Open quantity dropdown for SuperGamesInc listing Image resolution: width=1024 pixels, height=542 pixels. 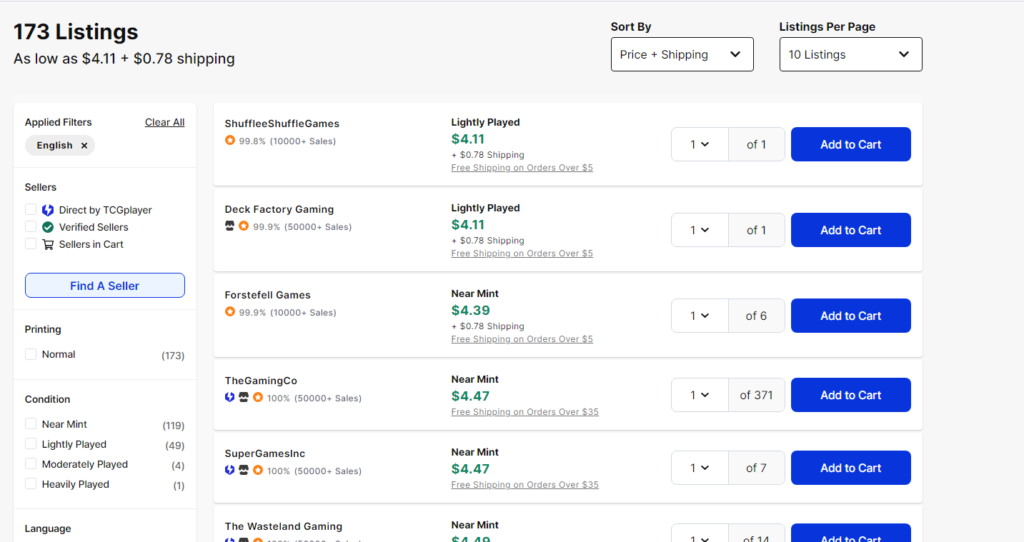click(x=699, y=468)
